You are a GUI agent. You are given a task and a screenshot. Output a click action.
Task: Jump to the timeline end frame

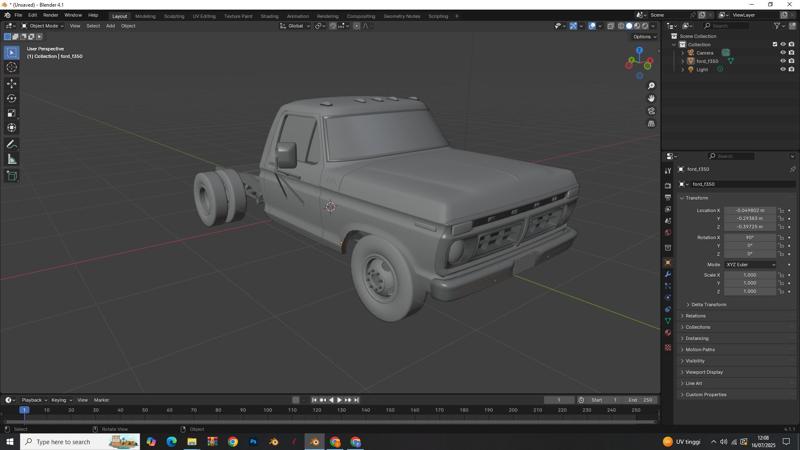[x=356, y=400]
